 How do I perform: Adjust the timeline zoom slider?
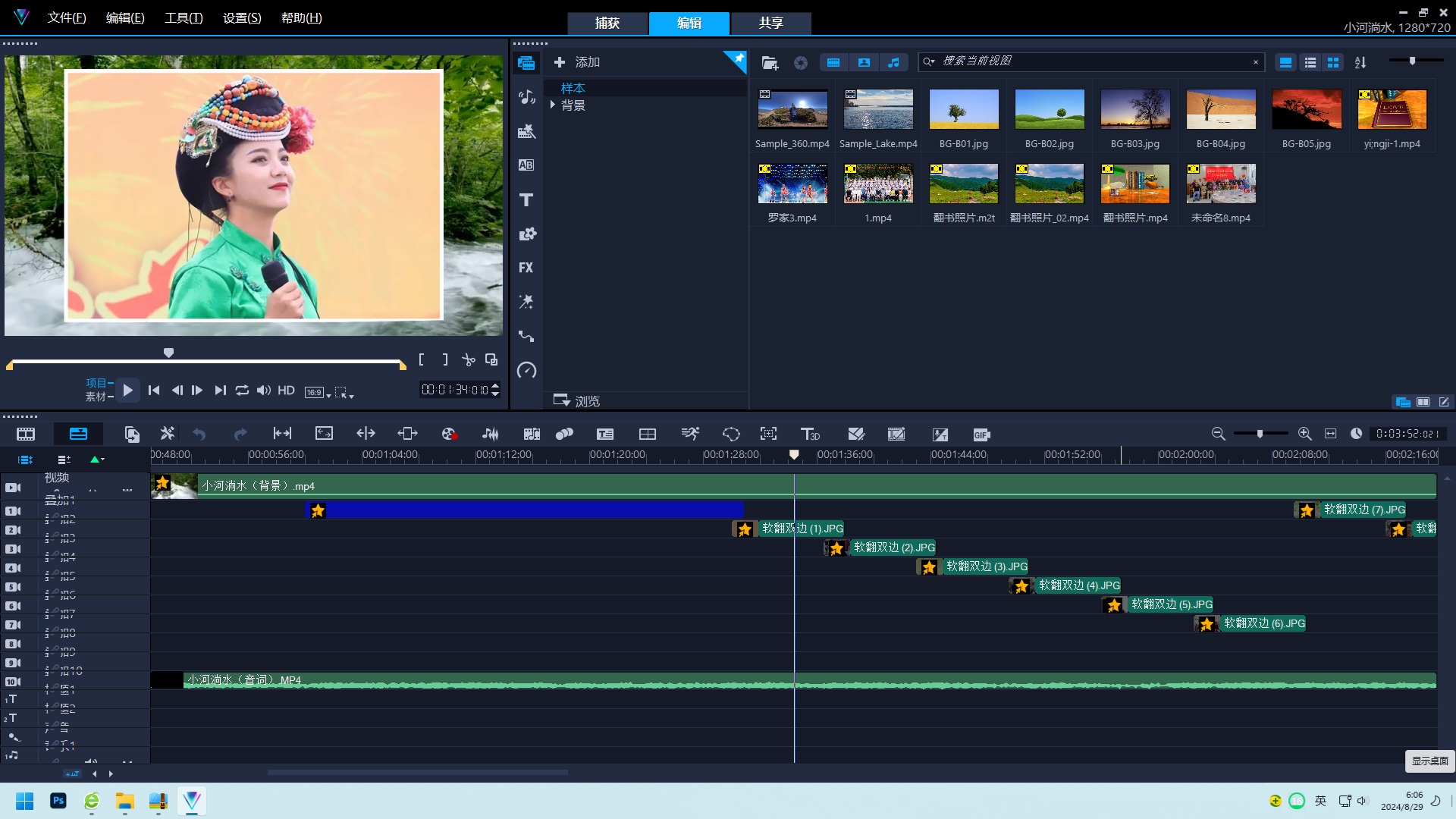tap(1260, 434)
